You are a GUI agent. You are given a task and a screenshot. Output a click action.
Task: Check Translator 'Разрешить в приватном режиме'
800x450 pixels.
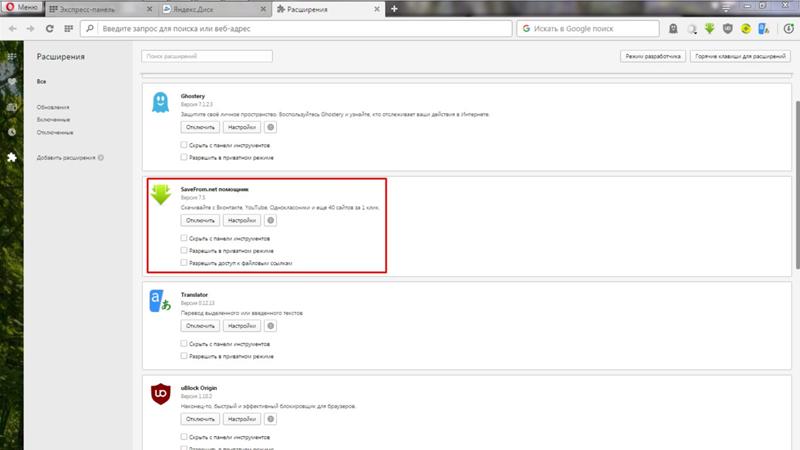pyautogui.click(x=184, y=356)
